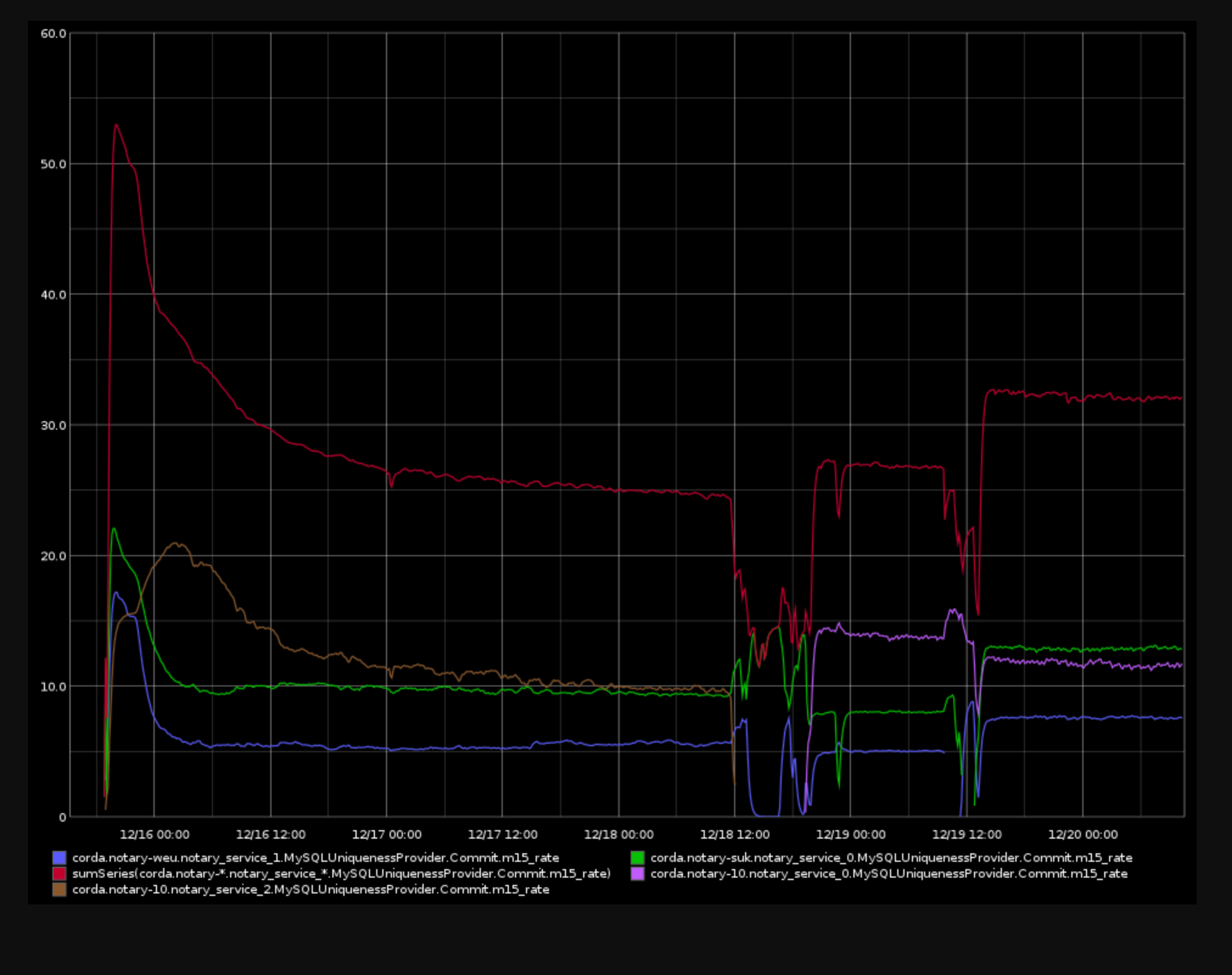Click the 12/20 00:00 x-axis label
Image resolution: width=1232 pixels, height=975 pixels.
pyautogui.click(x=1083, y=834)
